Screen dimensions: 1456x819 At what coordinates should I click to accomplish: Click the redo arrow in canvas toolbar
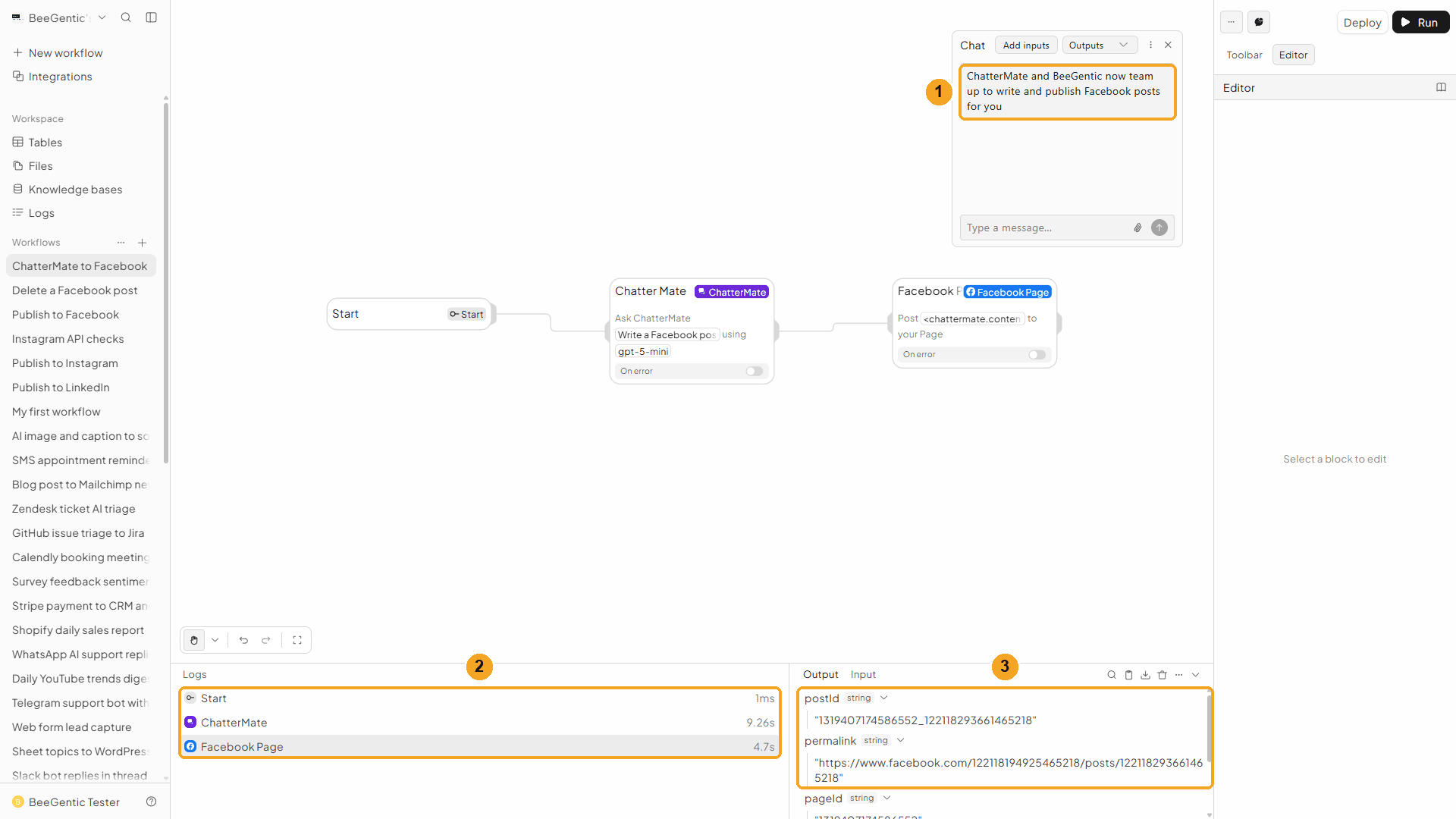pyautogui.click(x=266, y=640)
